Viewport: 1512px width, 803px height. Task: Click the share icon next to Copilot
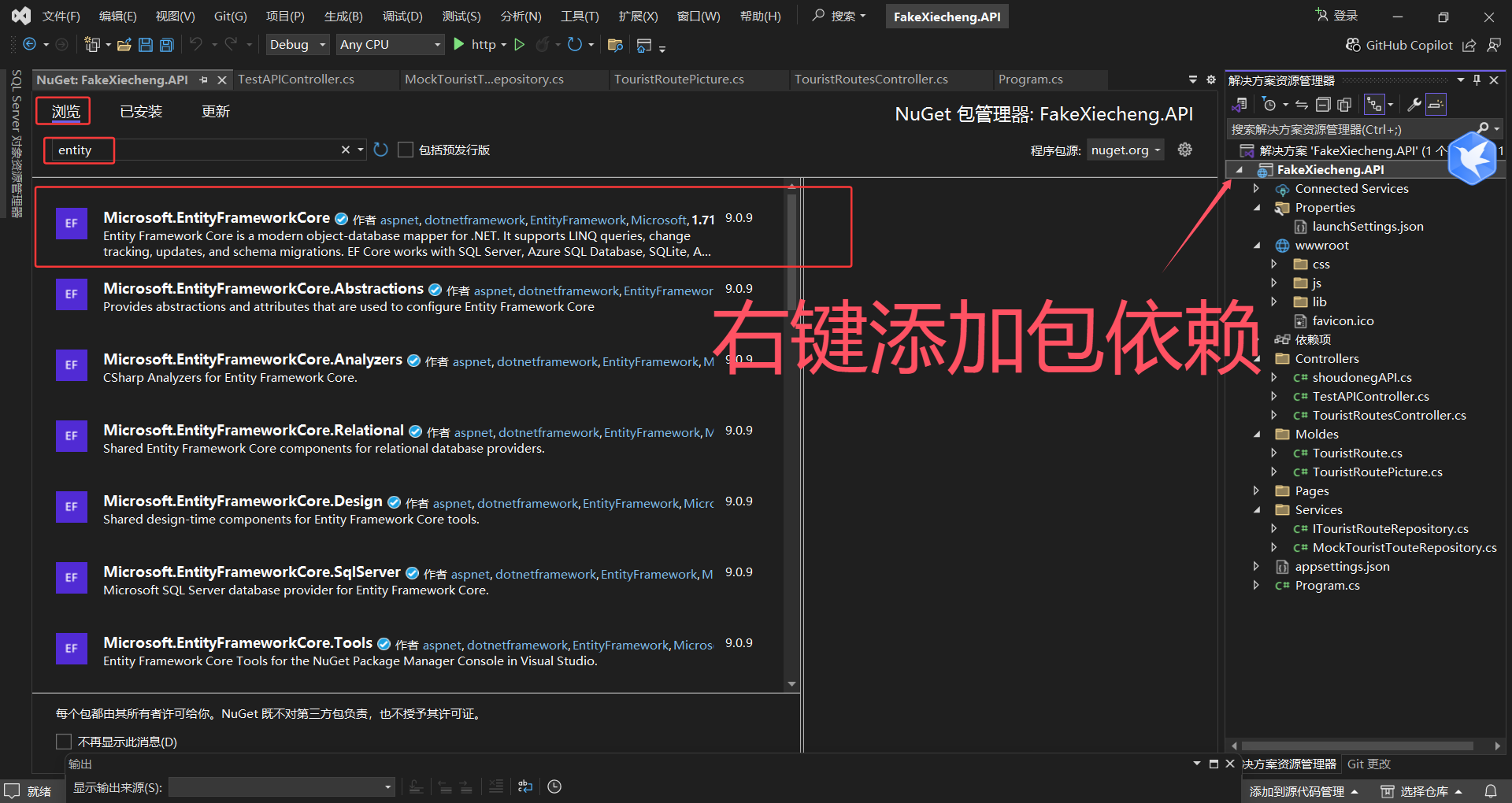[x=1469, y=45]
